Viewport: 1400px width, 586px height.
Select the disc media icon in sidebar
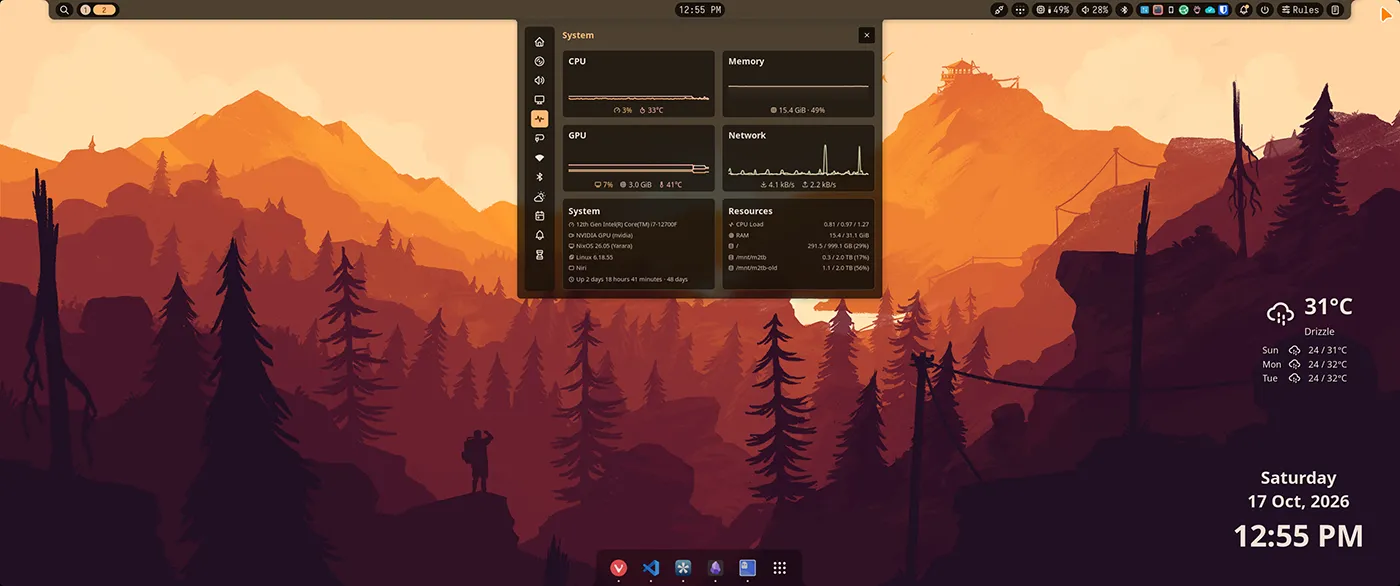[539, 61]
